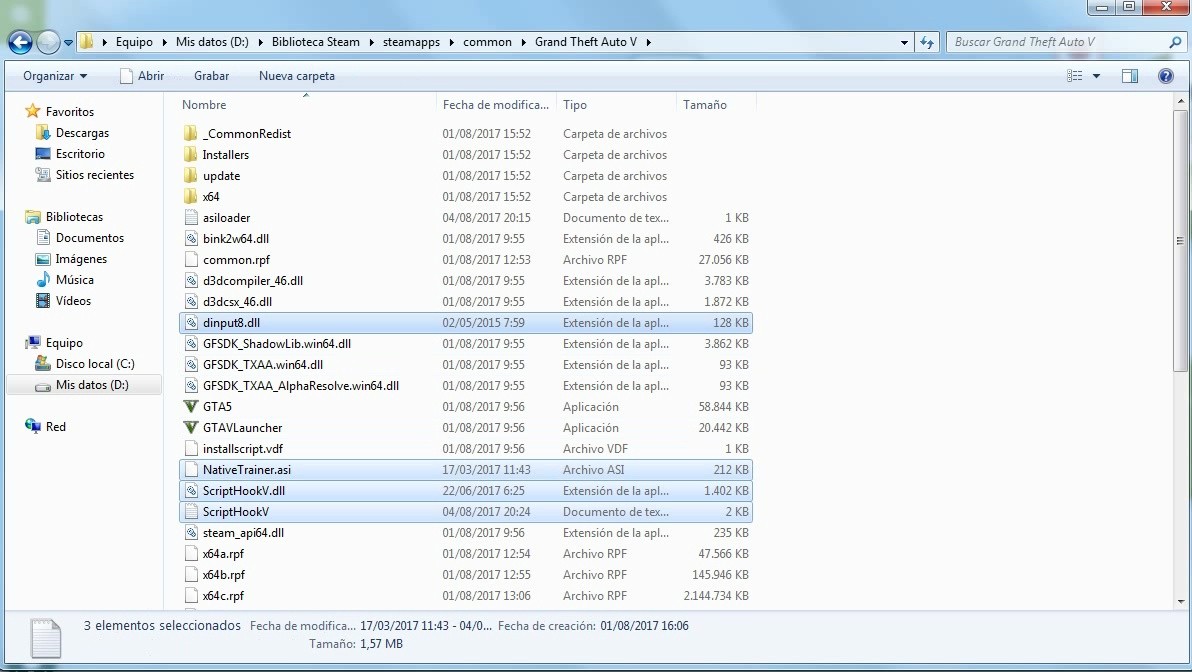
Task: Open Descargas in the sidebar
Action: tap(82, 133)
